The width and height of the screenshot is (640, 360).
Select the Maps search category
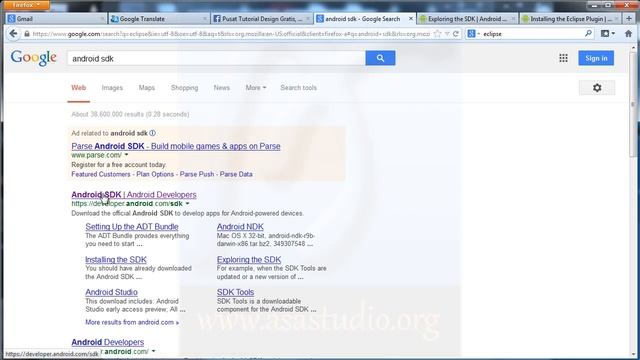pyautogui.click(x=147, y=88)
